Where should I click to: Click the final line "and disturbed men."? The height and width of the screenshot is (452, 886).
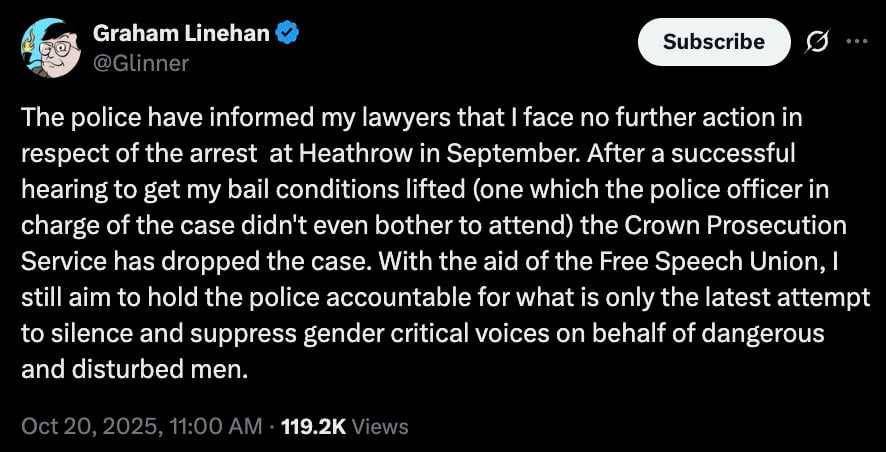click(x=132, y=368)
